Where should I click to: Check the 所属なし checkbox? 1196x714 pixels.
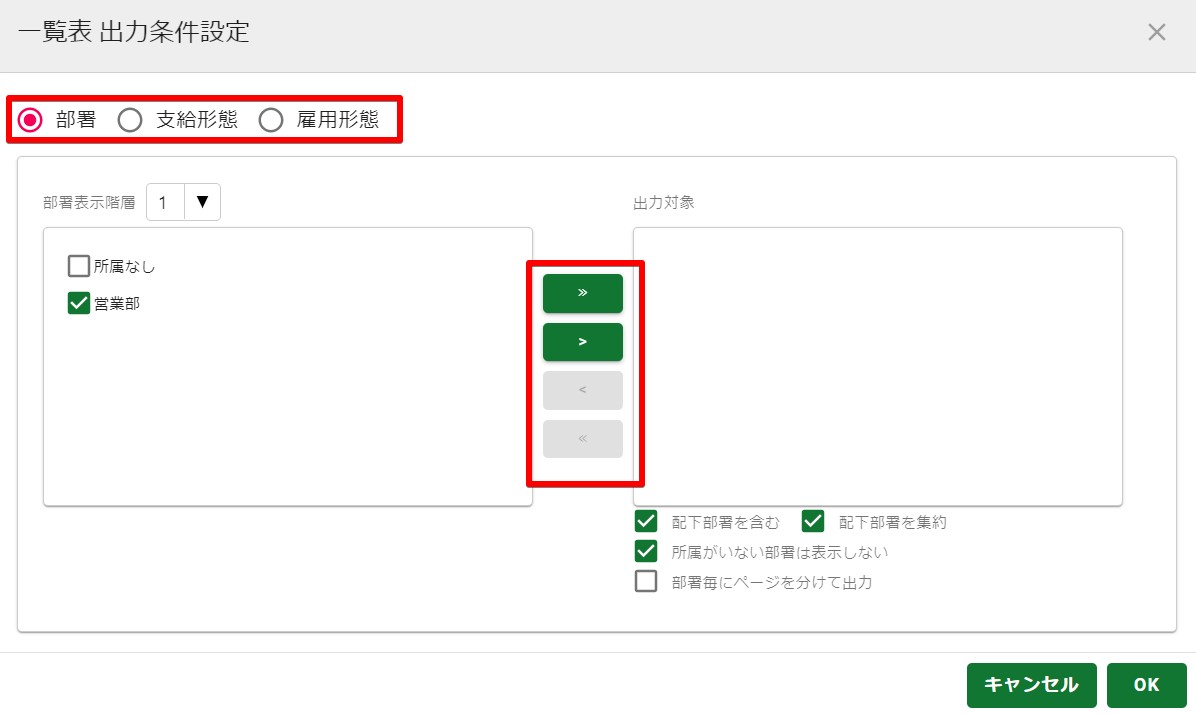click(x=79, y=266)
